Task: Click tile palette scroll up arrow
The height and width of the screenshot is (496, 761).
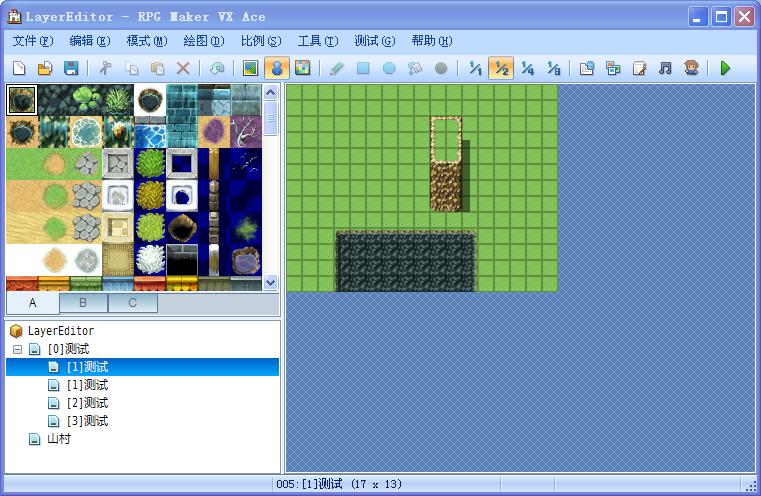Action: [271, 92]
